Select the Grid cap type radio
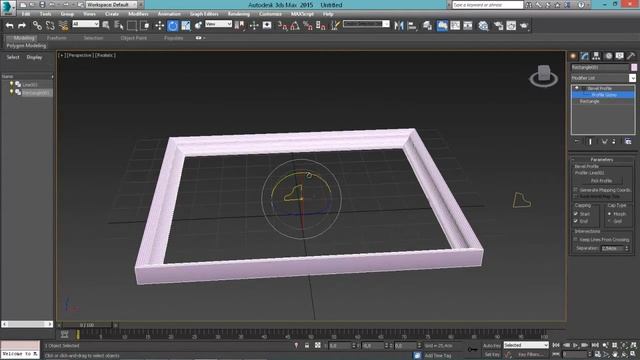The image size is (640, 360). tap(609, 221)
